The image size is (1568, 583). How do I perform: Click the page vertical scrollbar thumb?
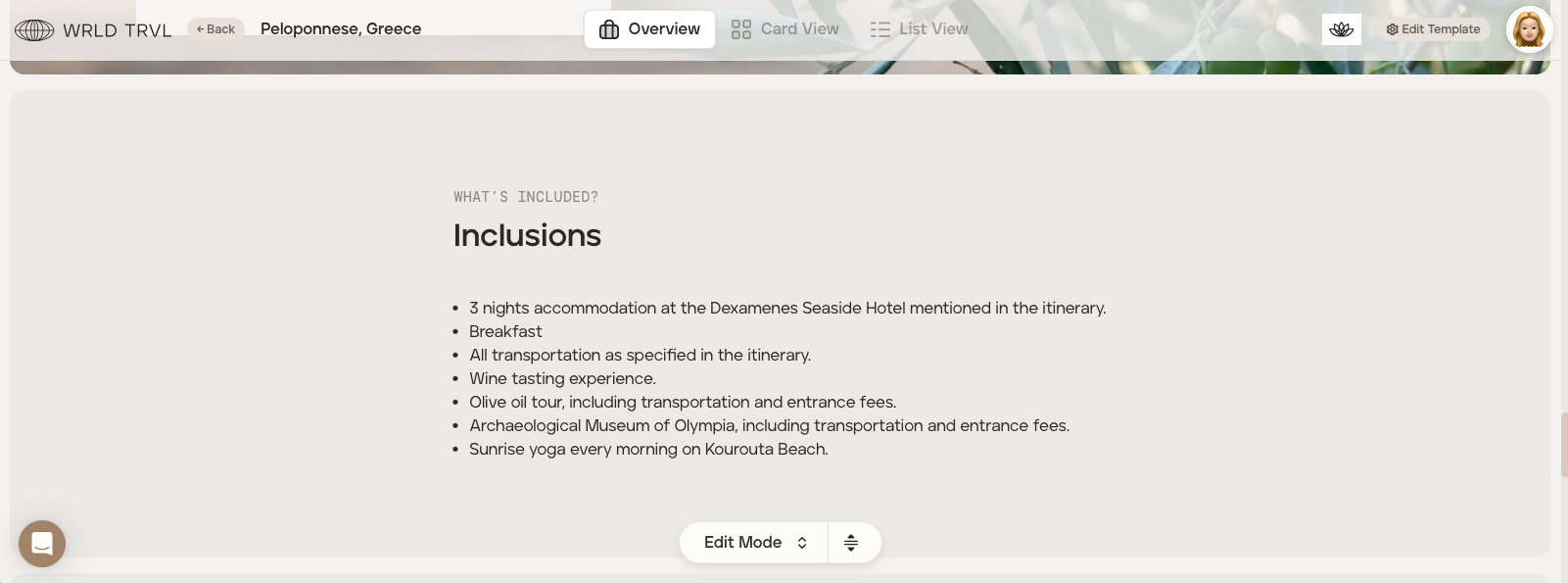(1563, 445)
